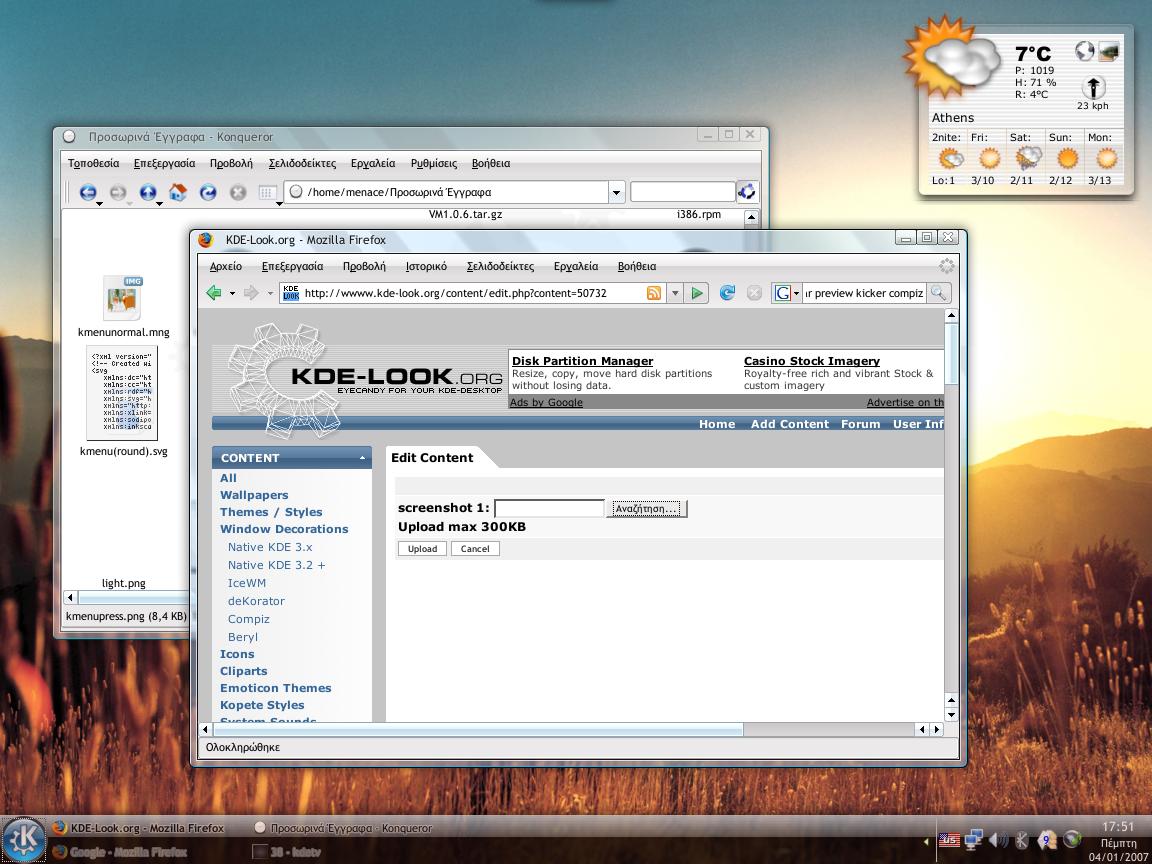This screenshot has height=864, width=1152.
Task: Click the KDE-Look favicon in the URL bar
Action: (x=291, y=293)
